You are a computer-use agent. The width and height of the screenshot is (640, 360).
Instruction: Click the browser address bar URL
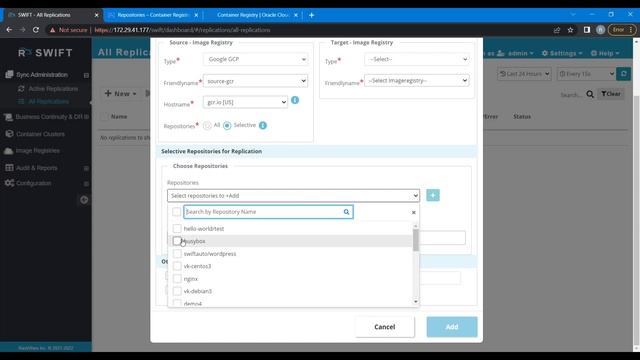click(182, 30)
